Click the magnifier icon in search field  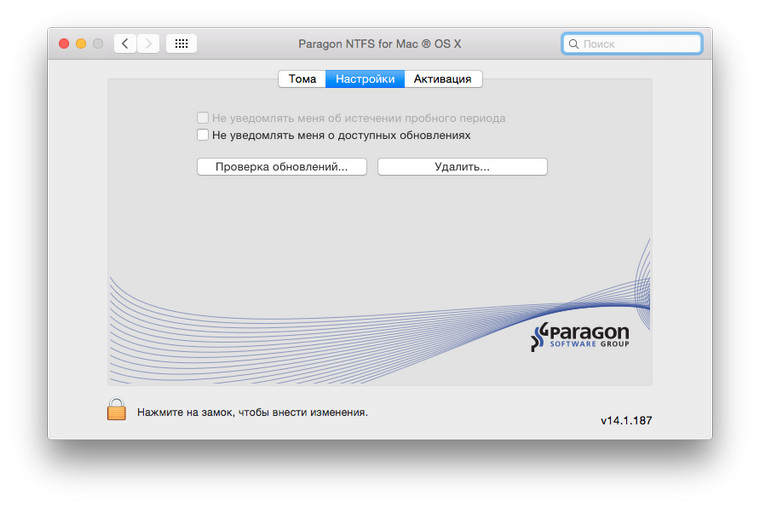tap(573, 44)
